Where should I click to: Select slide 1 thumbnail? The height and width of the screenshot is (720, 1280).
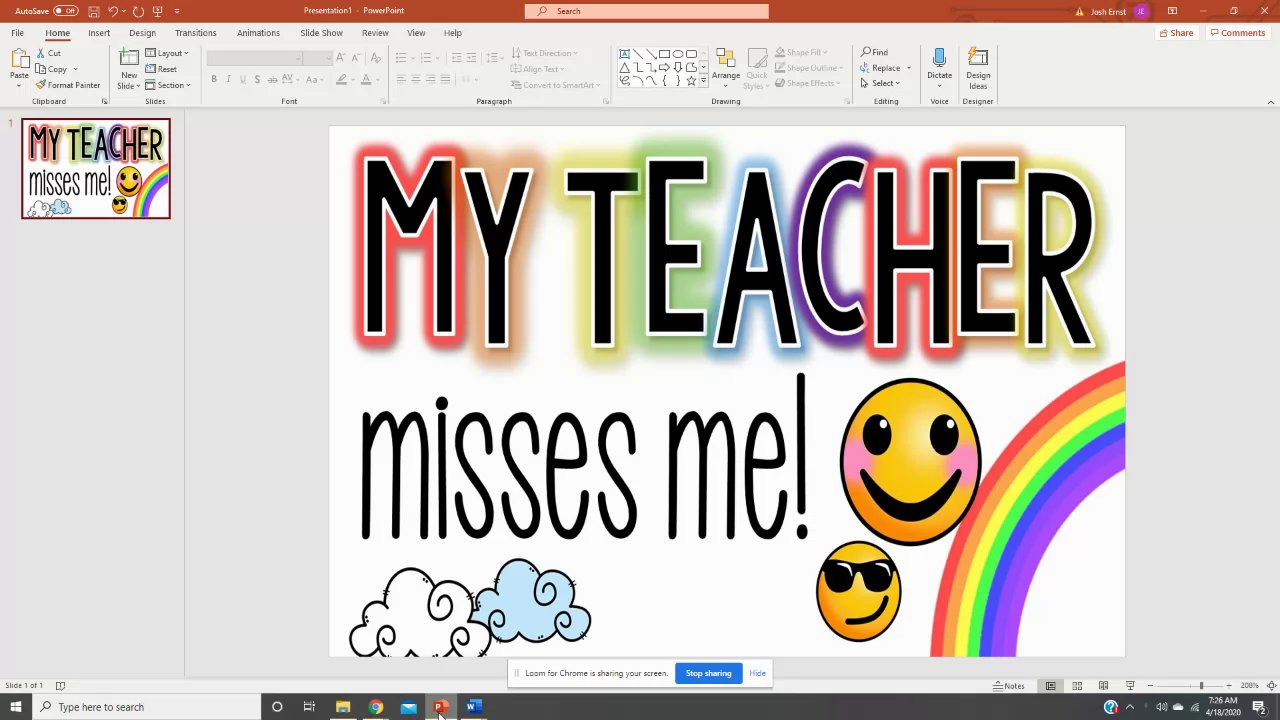[x=96, y=169]
